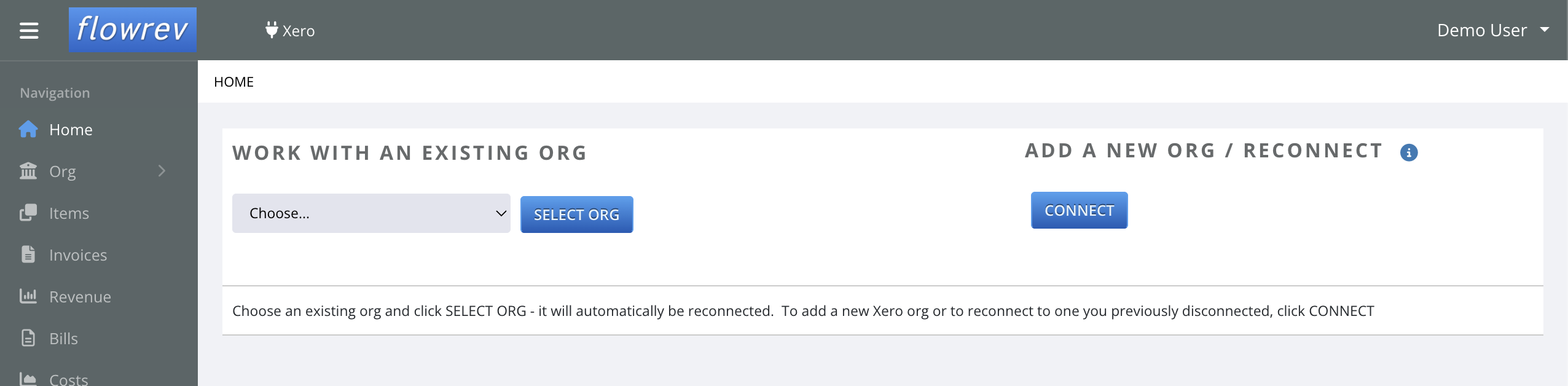Open the Costs navigation item
This screenshot has width=1568, height=386.
69,379
